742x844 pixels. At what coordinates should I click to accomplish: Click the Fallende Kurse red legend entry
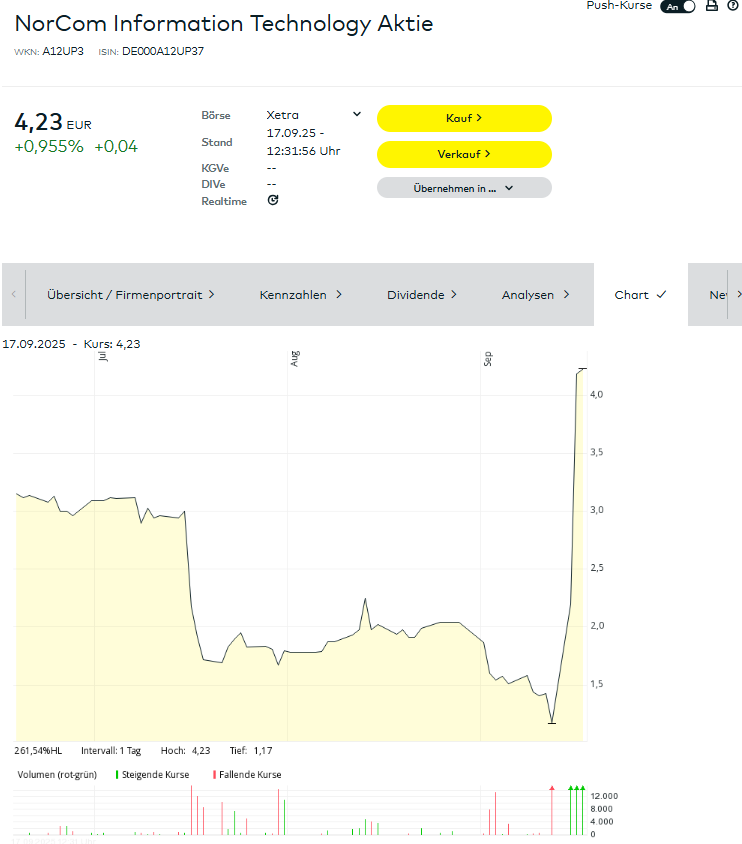click(247, 775)
